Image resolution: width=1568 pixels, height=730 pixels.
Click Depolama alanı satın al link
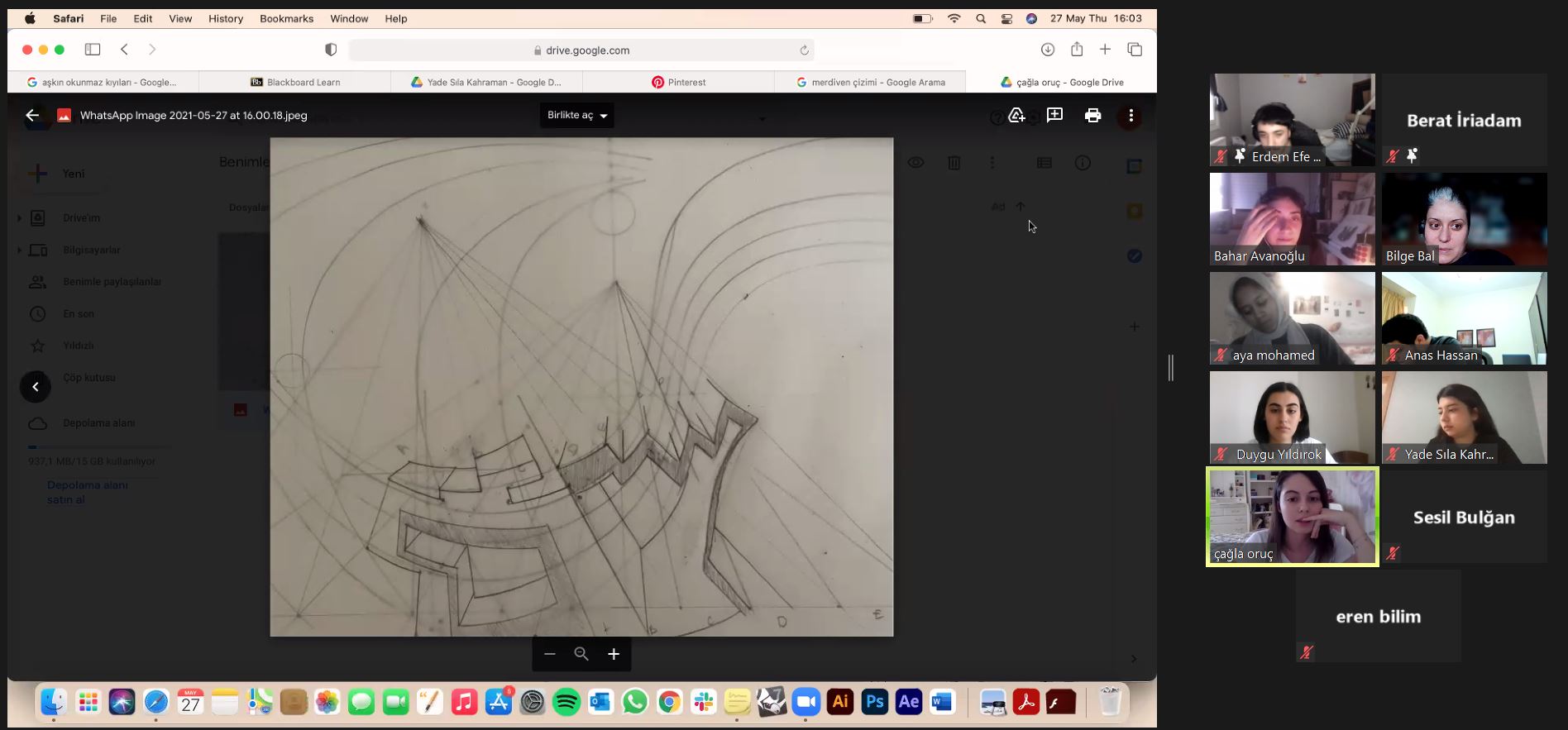[x=88, y=493]
